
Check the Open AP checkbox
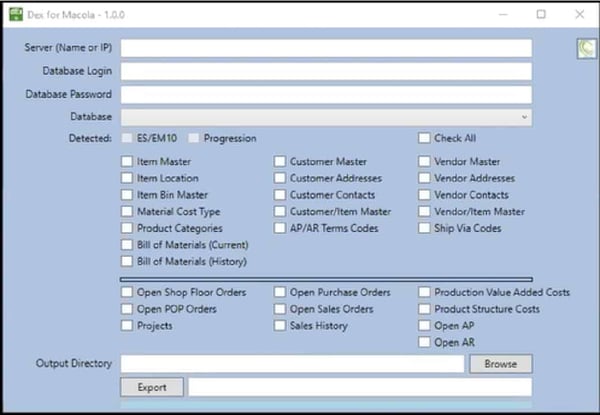click(x=424, y=325)
